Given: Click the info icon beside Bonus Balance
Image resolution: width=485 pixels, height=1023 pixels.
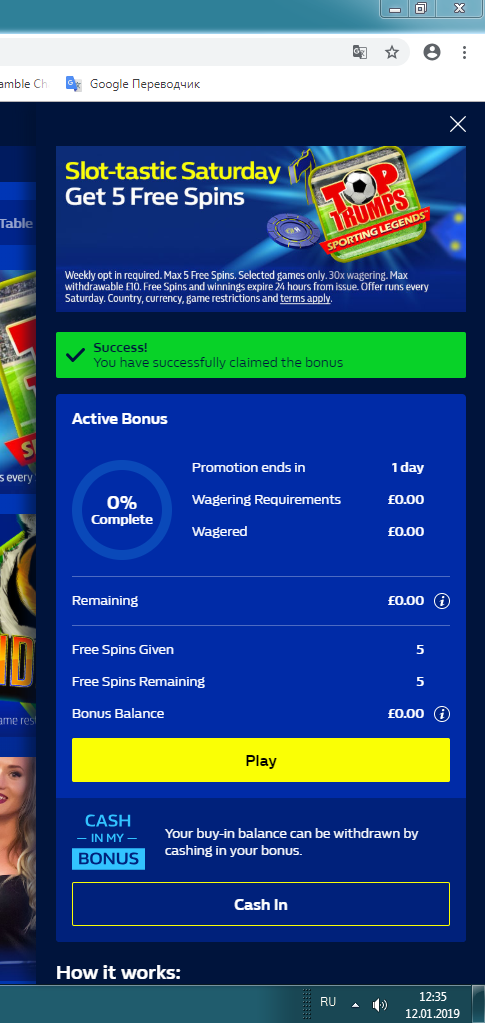Looking at the screenshot, I should pos(442,714).
